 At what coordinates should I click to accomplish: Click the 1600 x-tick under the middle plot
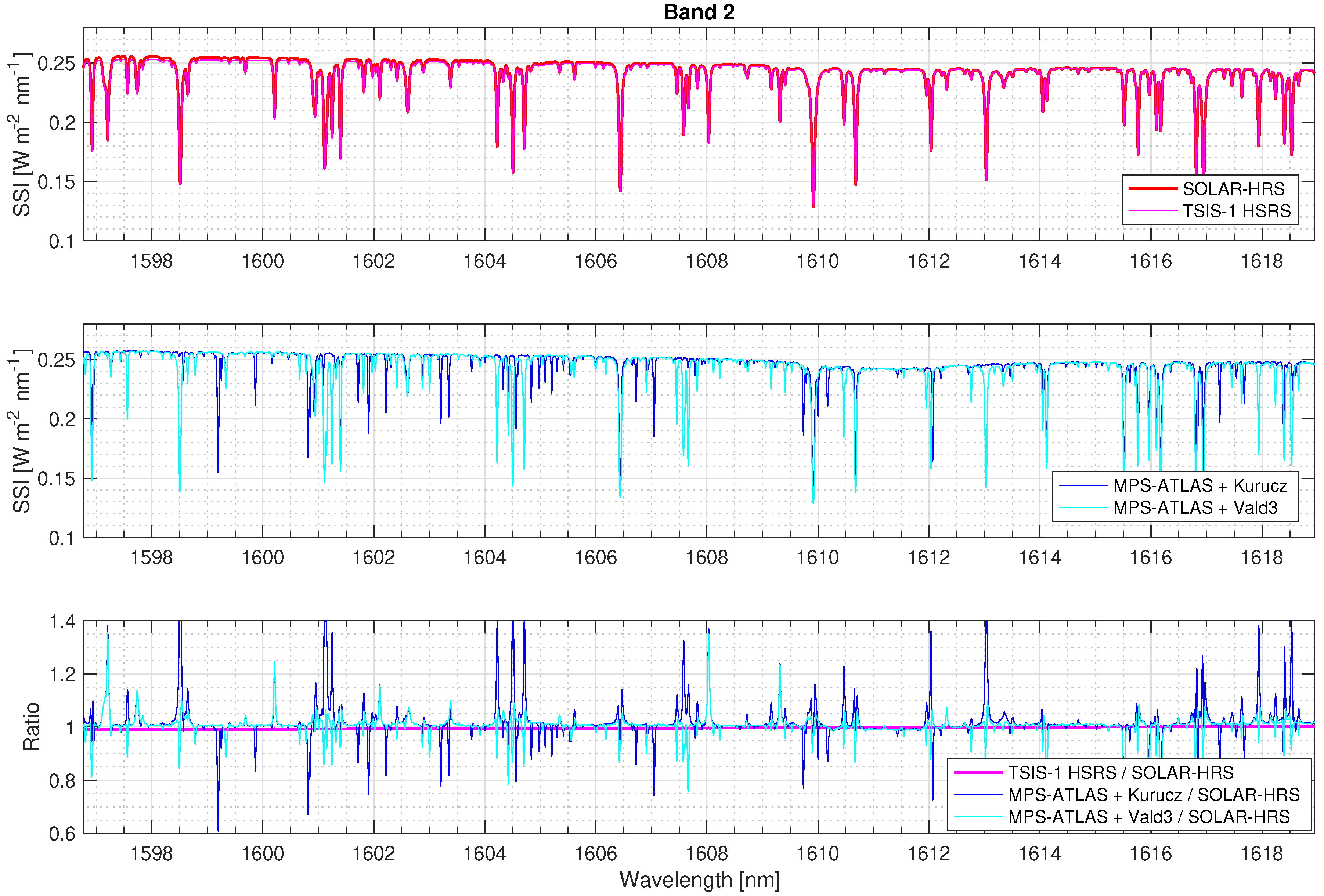pyautogui.click(x=263, y=557)
